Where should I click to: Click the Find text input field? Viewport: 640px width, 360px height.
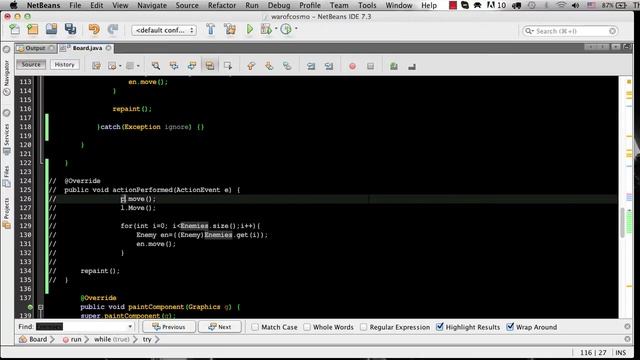pos(81,327)
